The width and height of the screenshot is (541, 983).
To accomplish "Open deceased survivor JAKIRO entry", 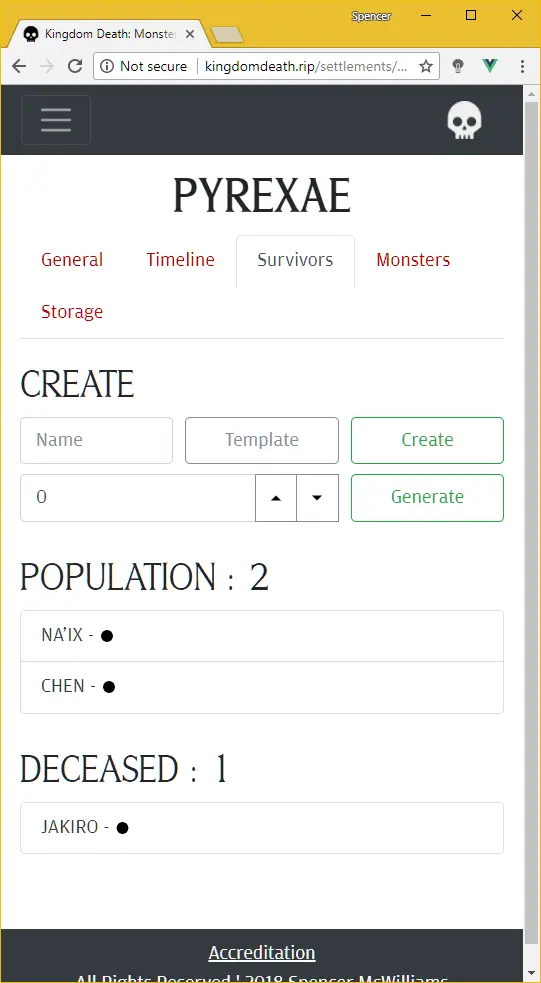I will (262, 828).
